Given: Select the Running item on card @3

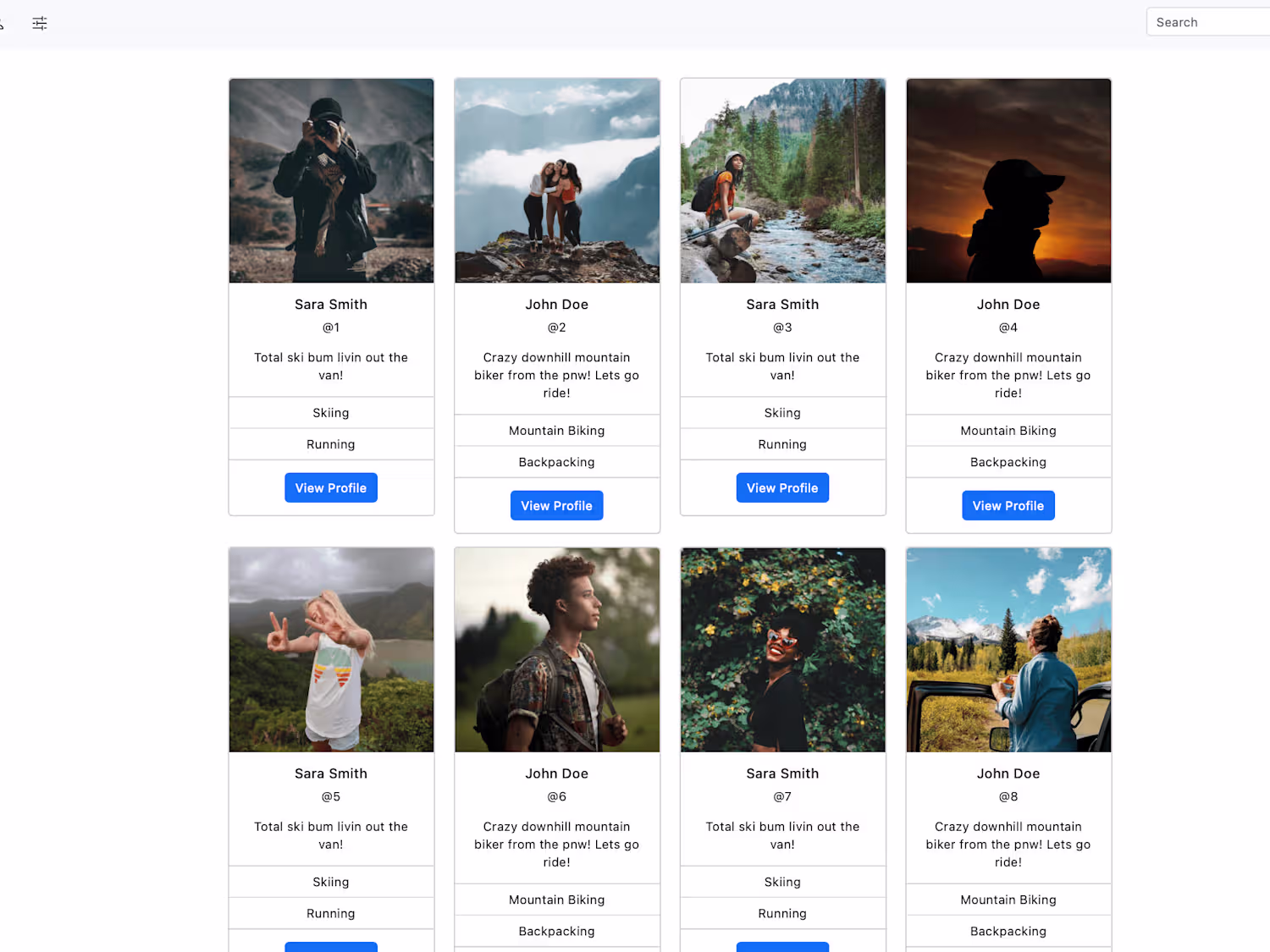Looking at the screenshot, I should click(783, 444).
